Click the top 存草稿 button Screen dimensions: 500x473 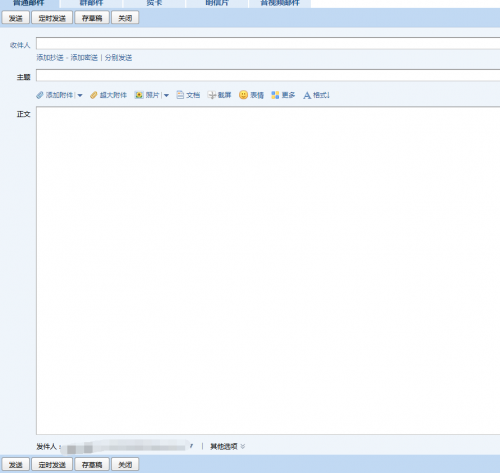pos(92,18)
